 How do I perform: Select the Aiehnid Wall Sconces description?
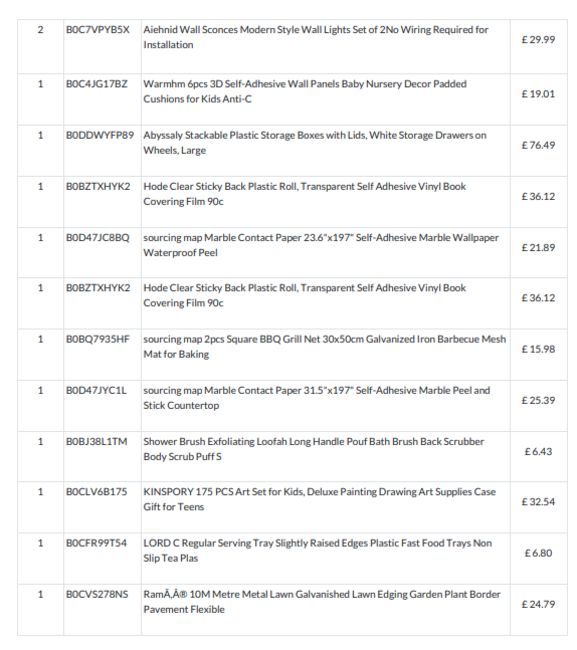315,37
